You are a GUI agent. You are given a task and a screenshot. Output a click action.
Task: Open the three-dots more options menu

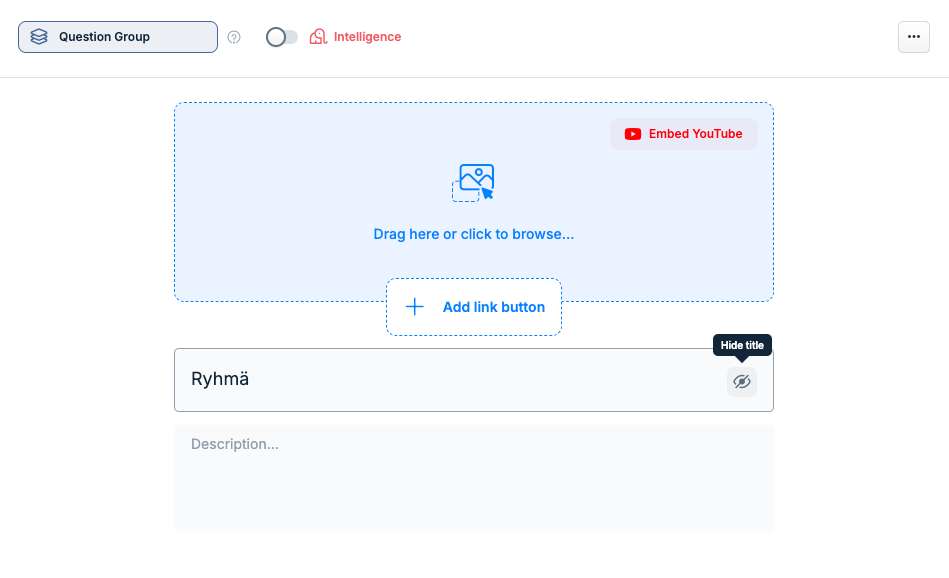[x=914, y=37]
